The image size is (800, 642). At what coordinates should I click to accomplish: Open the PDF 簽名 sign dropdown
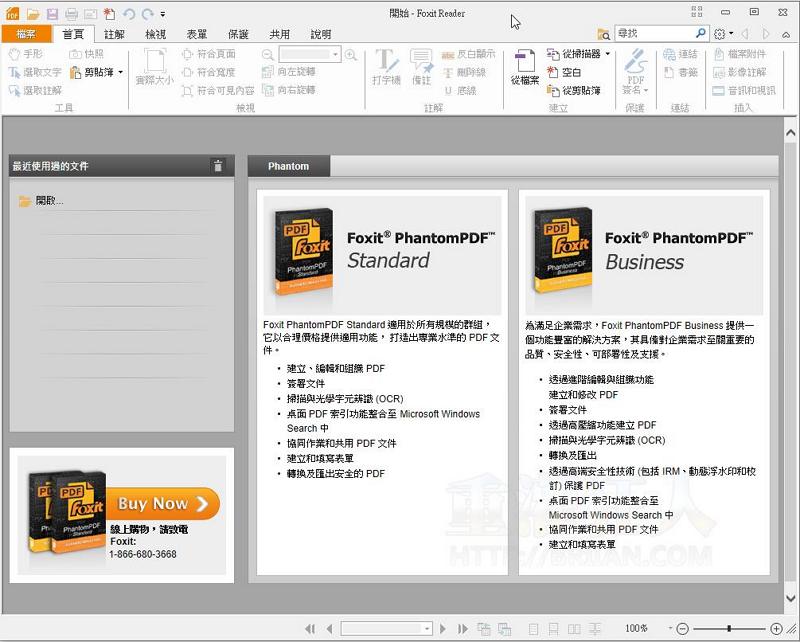click(636, 72)
